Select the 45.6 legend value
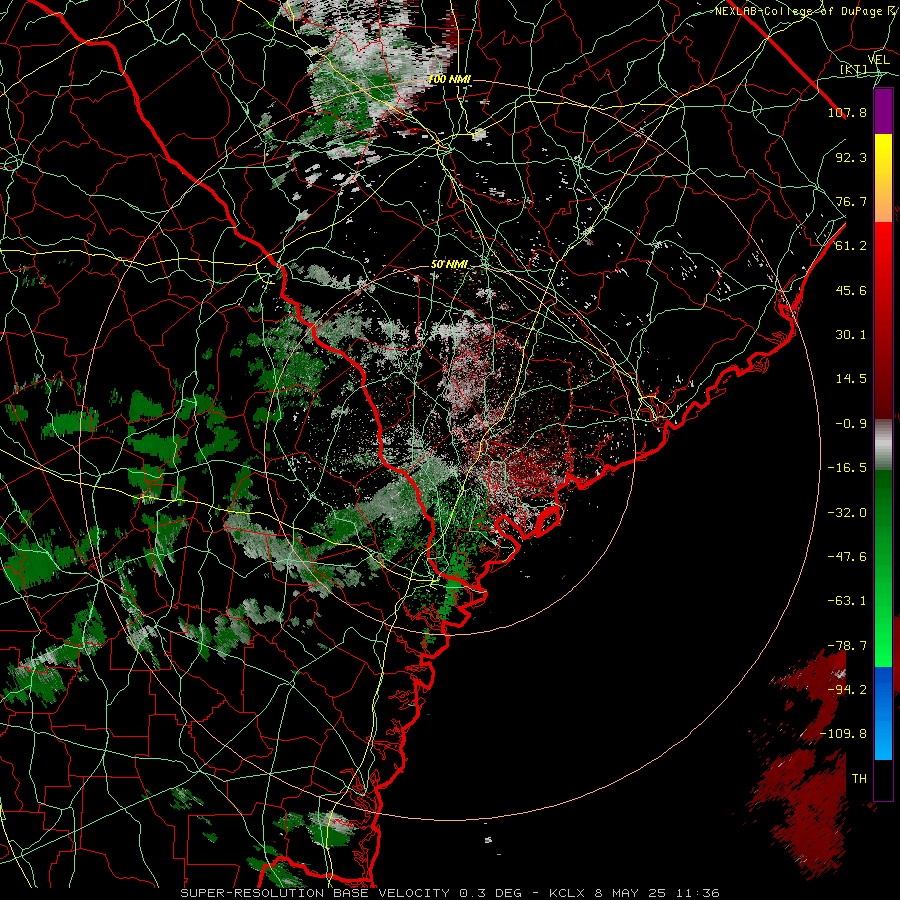 851,290
